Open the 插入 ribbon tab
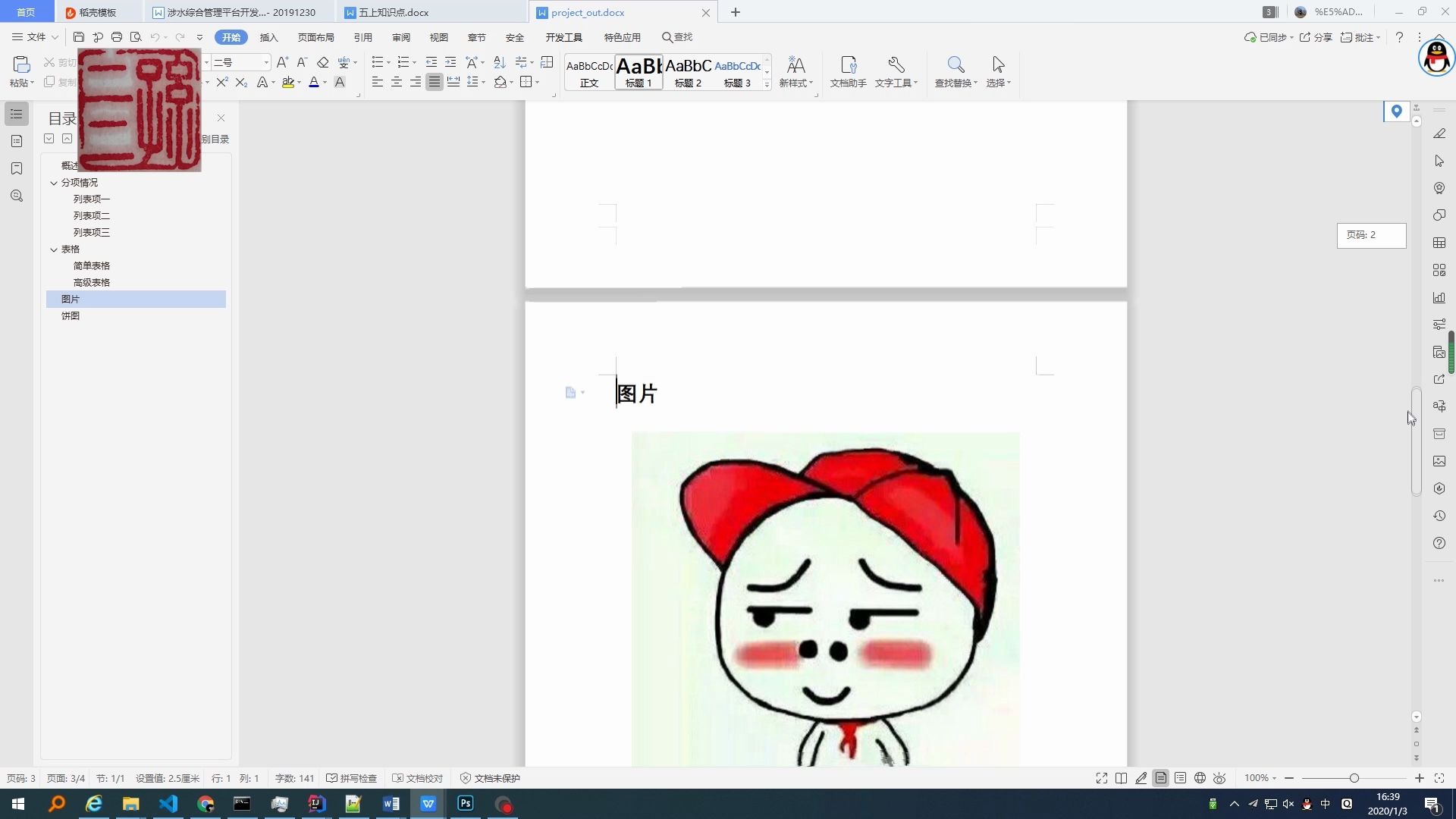Viewport: 1456px width, 819px height. pyautogui.click(x=269, y=37)
